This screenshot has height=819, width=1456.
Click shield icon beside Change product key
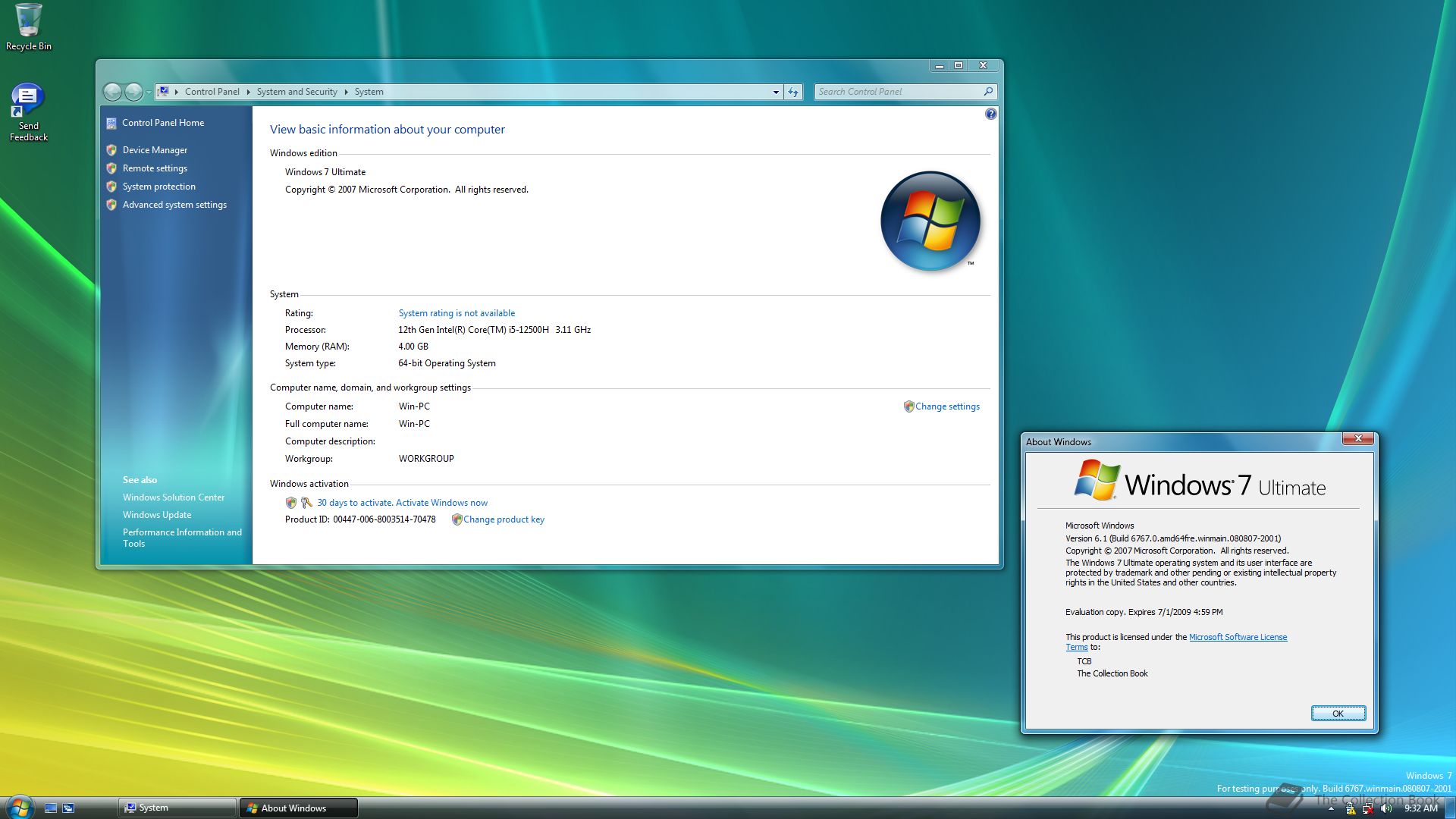point(457,519)
